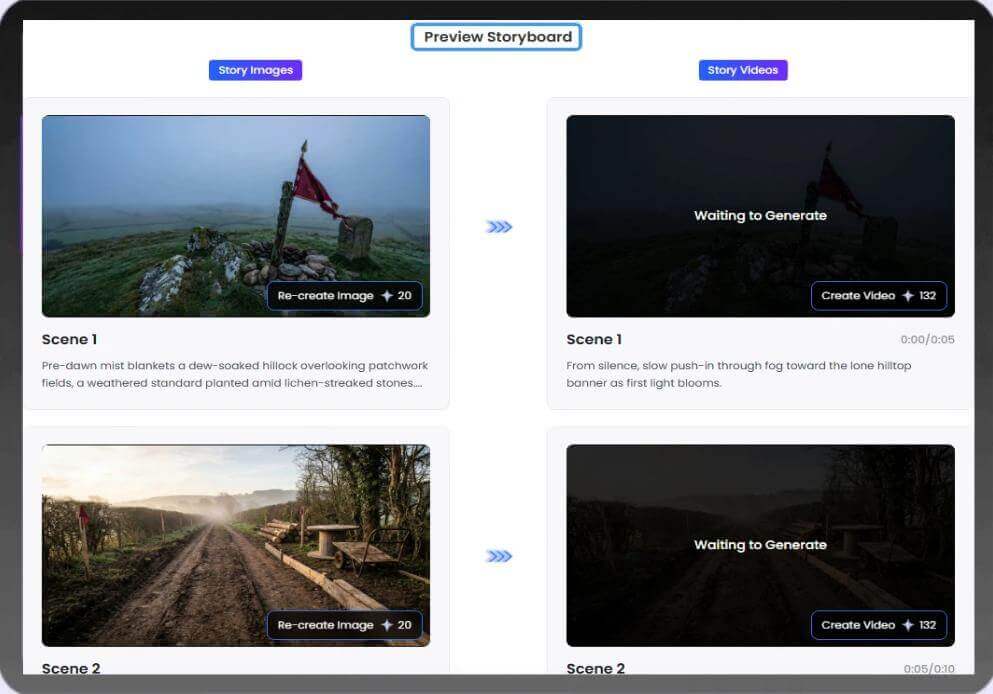Click the triple-chevron arrow beside Scene 1 image
The height and width of the screenshot is (694, 993).
(499, 227)
